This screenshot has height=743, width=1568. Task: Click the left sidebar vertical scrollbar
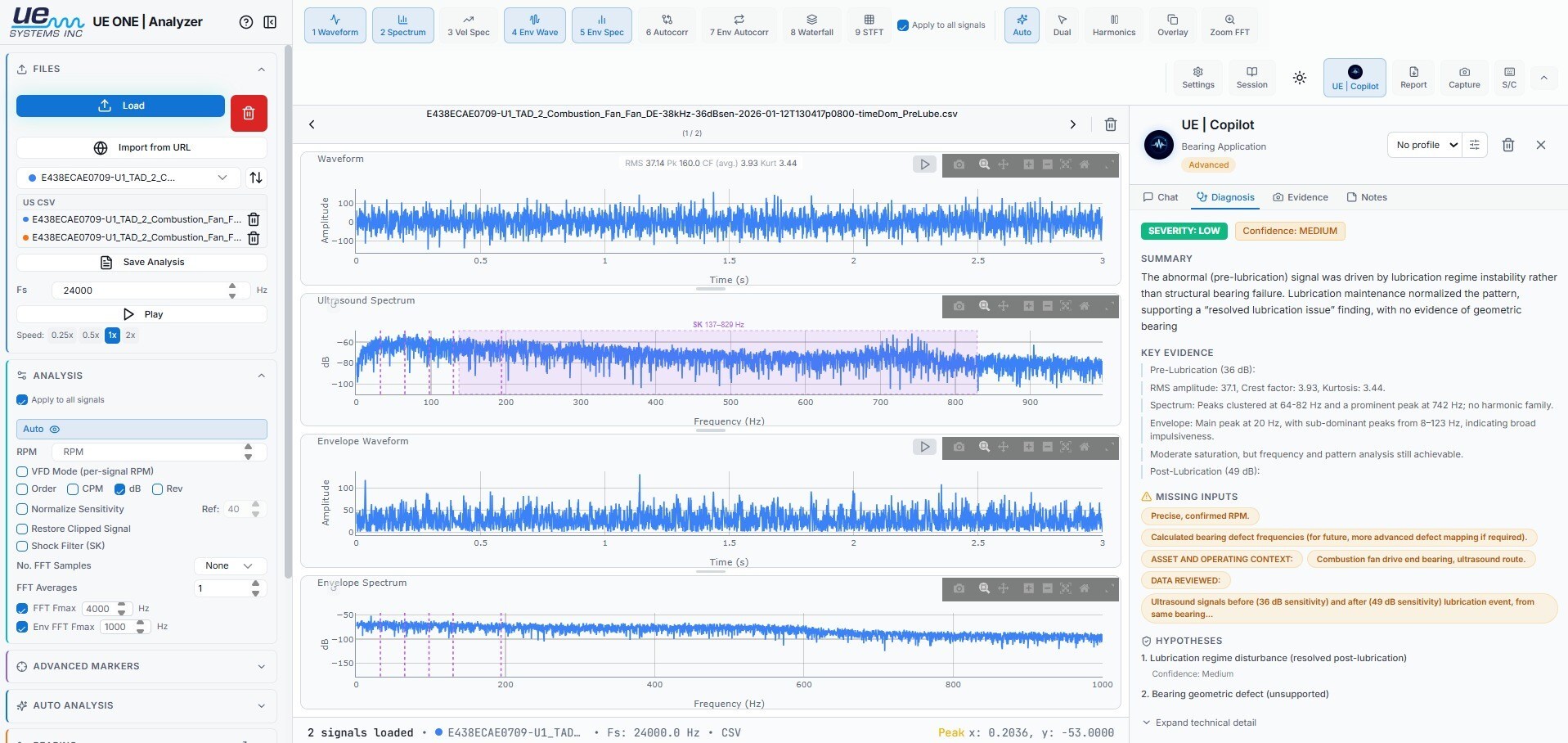pos(287,311)
